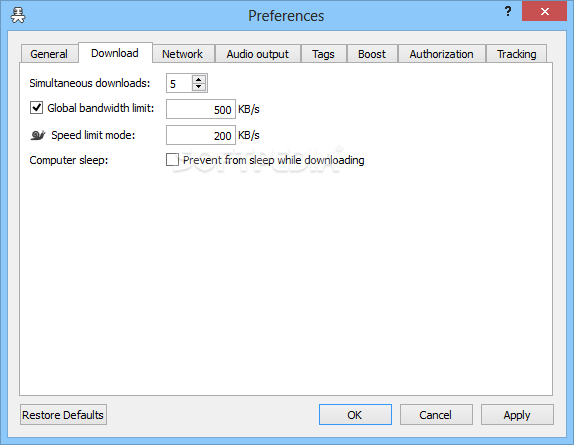Enable Prevent from sleep while downloading
This screenshot has width=574, height=445.
[x=172, y=160]
